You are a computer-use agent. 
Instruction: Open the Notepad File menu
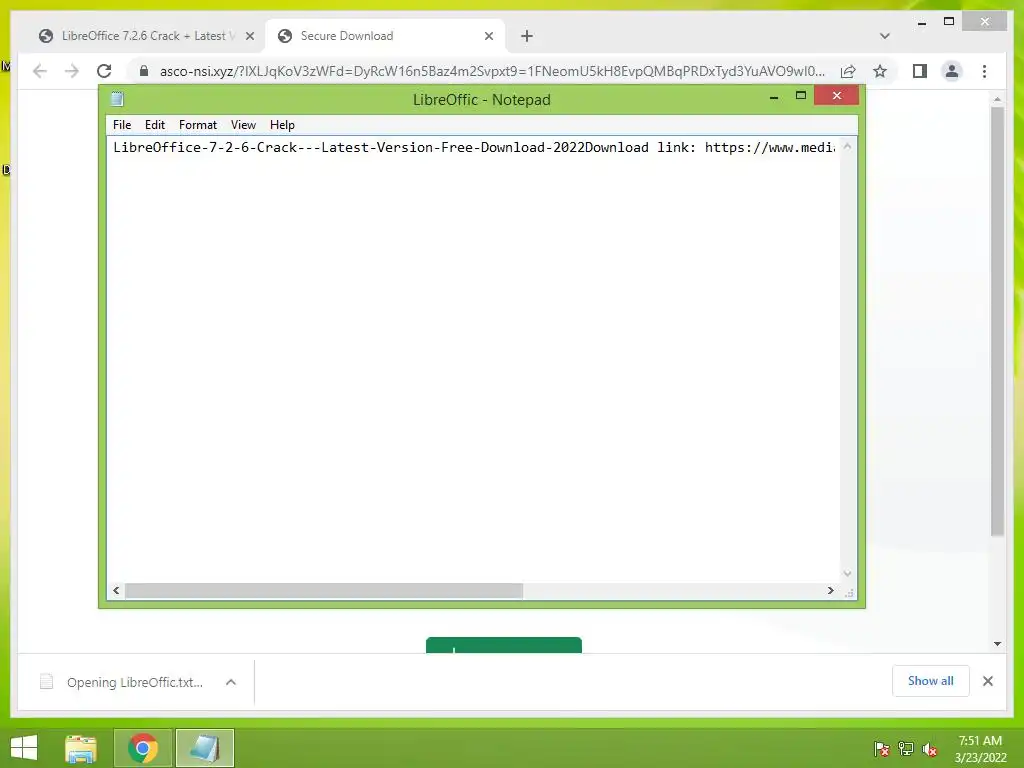coord(121,125)
